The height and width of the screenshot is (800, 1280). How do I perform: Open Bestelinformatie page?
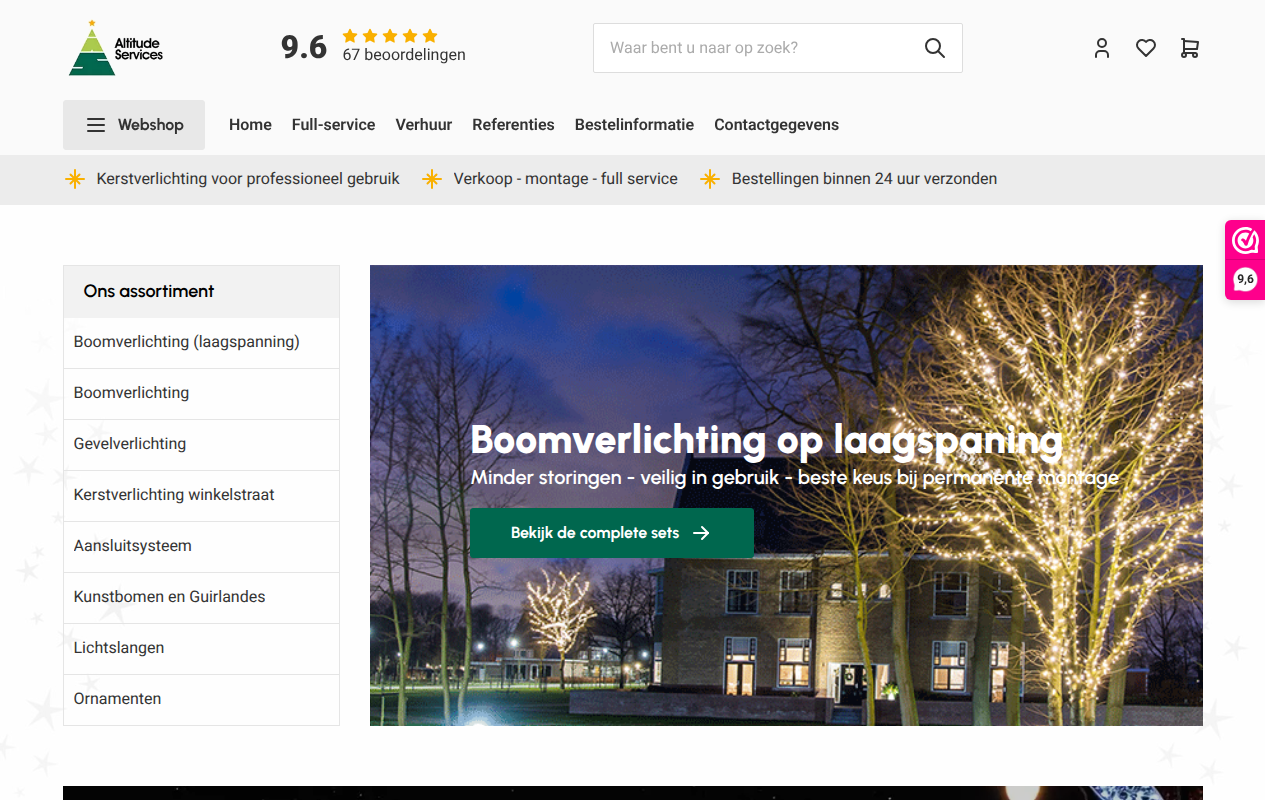click(634, 125)
